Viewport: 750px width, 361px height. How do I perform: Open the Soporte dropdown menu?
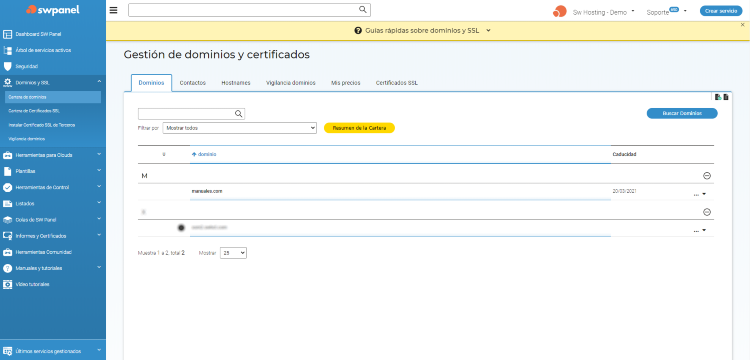coord(667,12)
